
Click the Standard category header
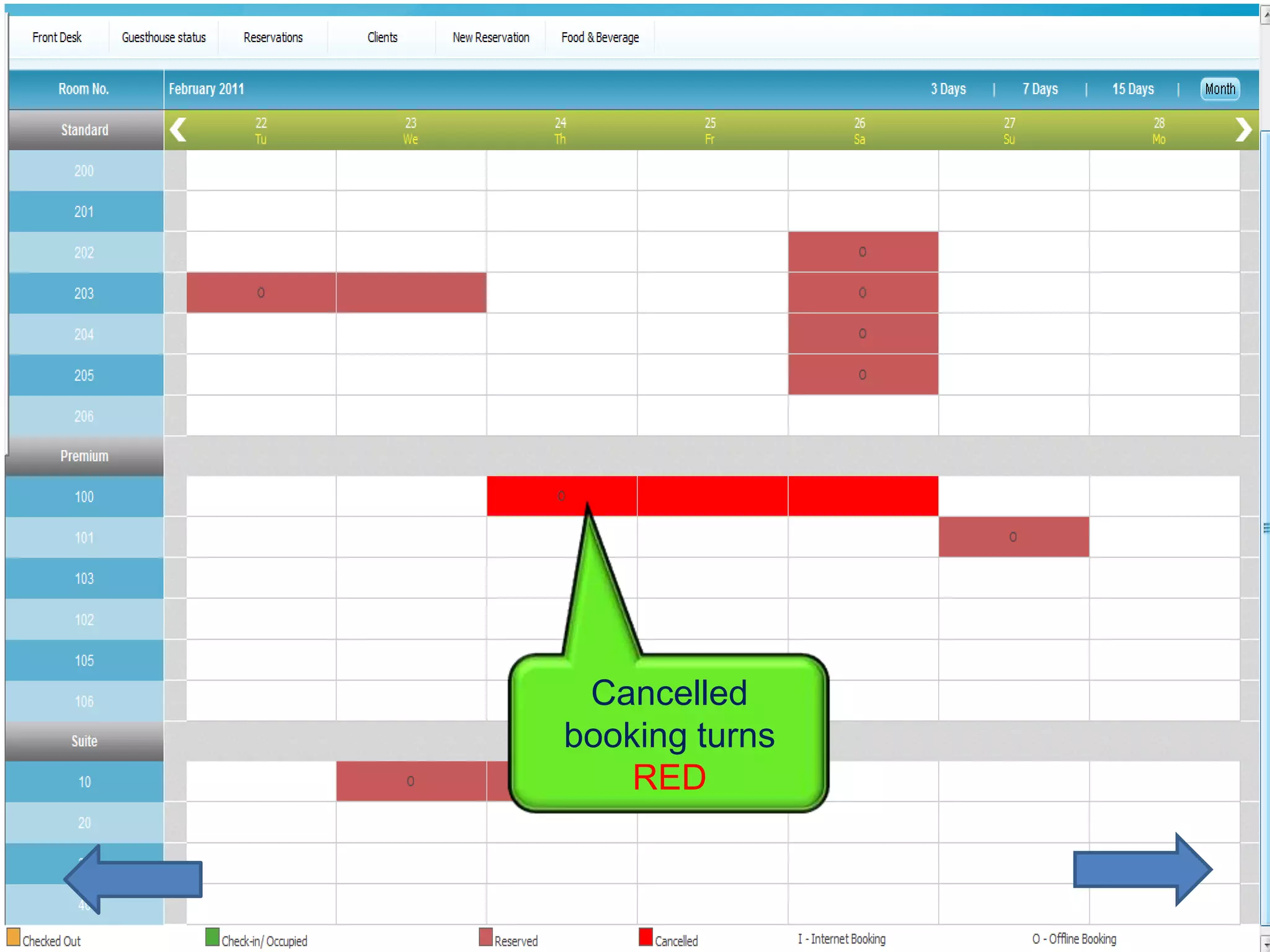[x=86, y=130]
